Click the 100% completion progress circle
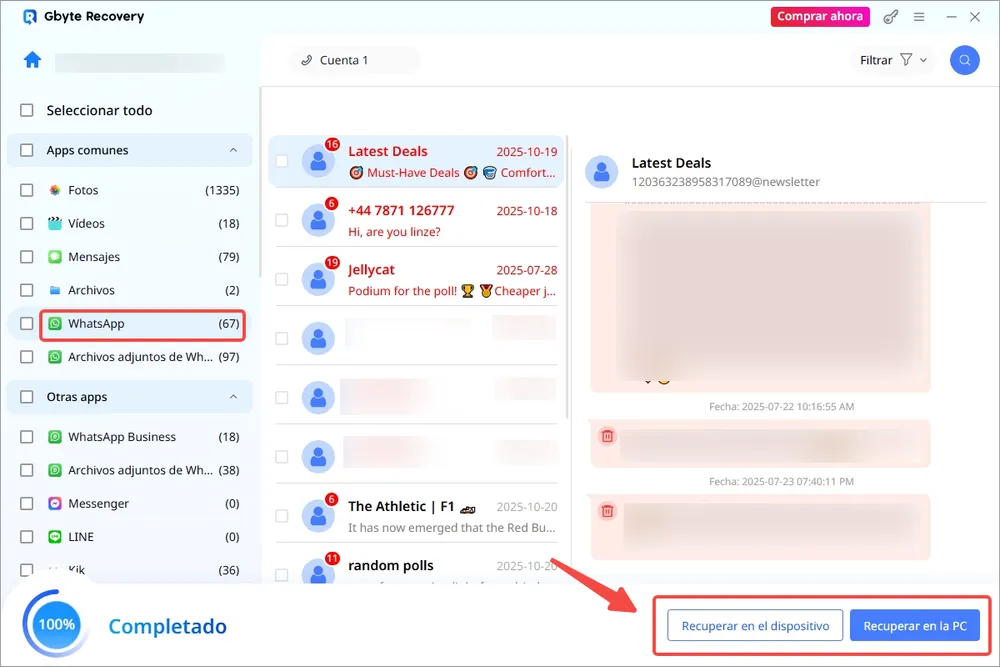 point(55,624)
